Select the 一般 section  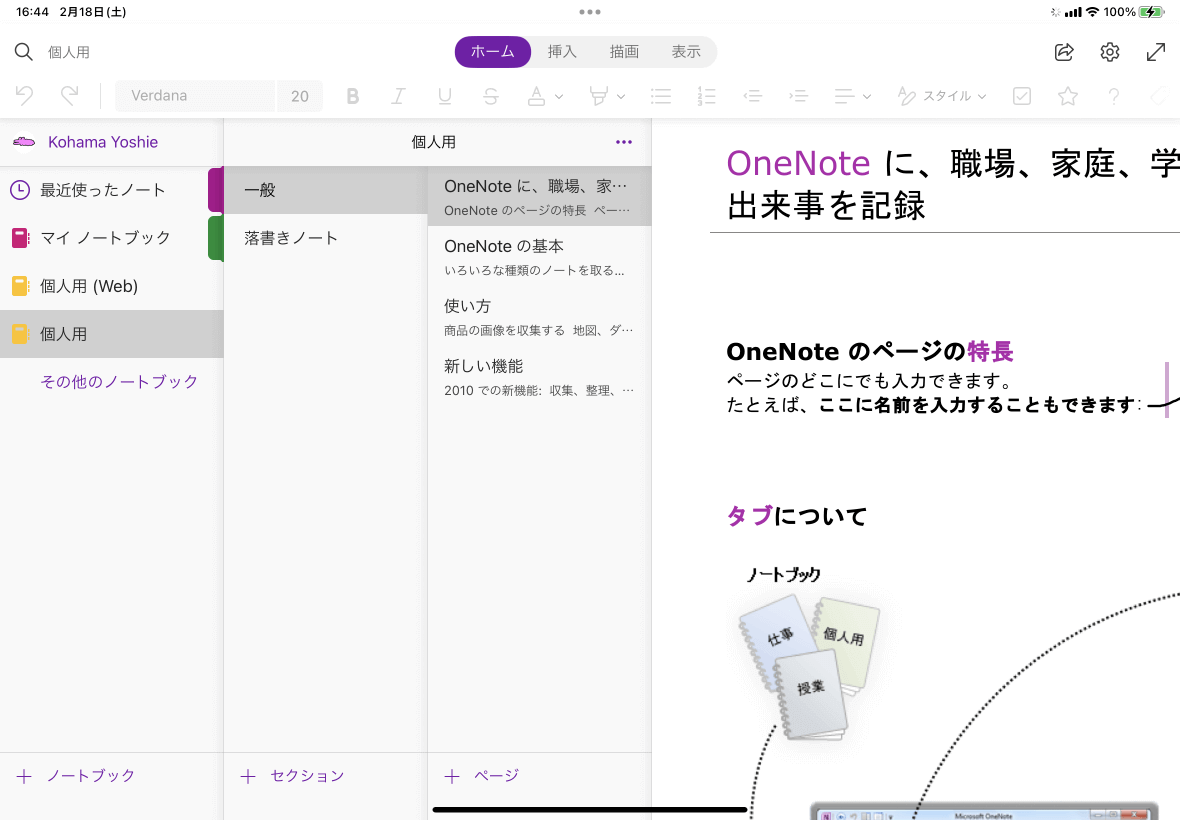pos(326,190)
